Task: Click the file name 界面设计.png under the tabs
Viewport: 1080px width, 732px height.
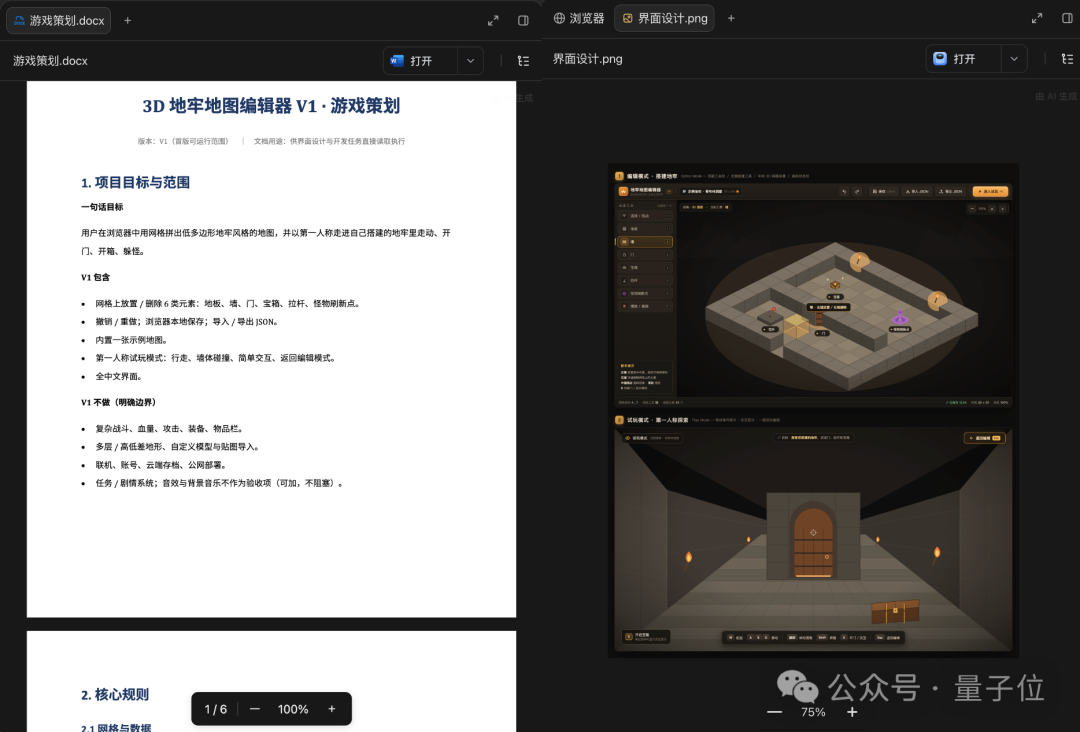Action: (588, 59)
